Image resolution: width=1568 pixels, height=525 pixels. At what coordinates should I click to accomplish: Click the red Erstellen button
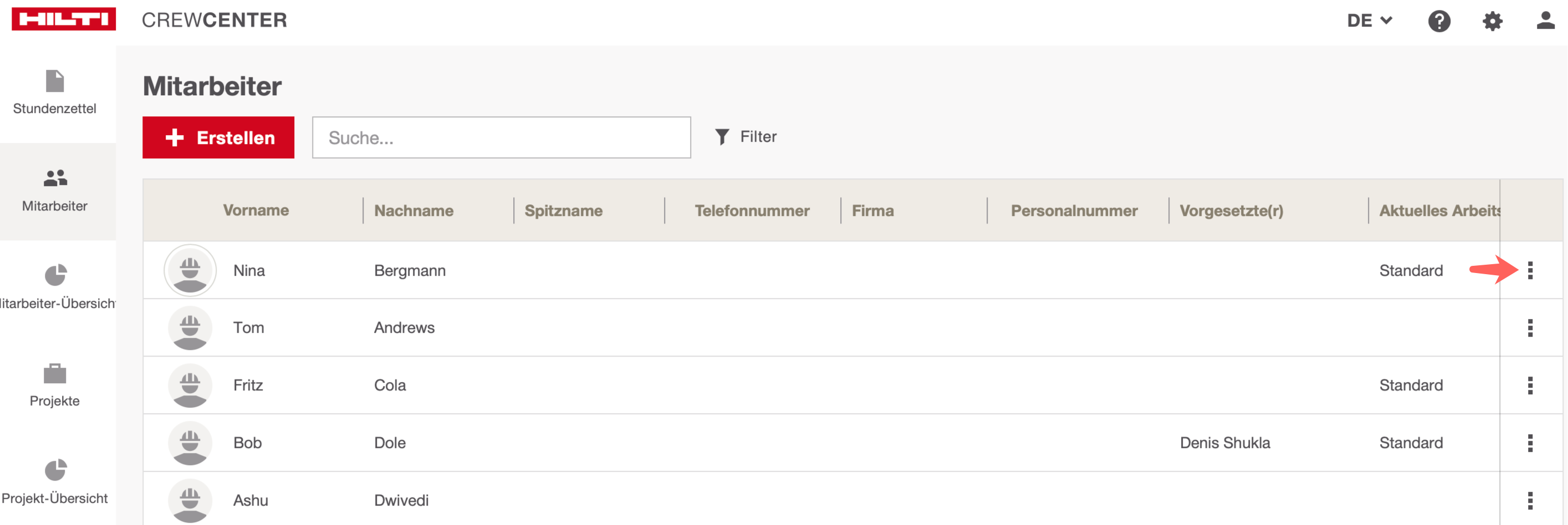[x=218, y=137]
